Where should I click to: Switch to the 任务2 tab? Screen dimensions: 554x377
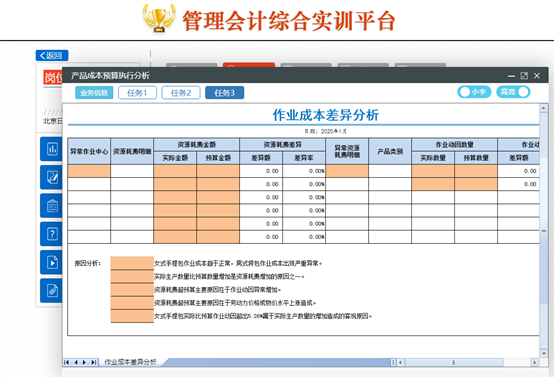click(x=181, y=93)
